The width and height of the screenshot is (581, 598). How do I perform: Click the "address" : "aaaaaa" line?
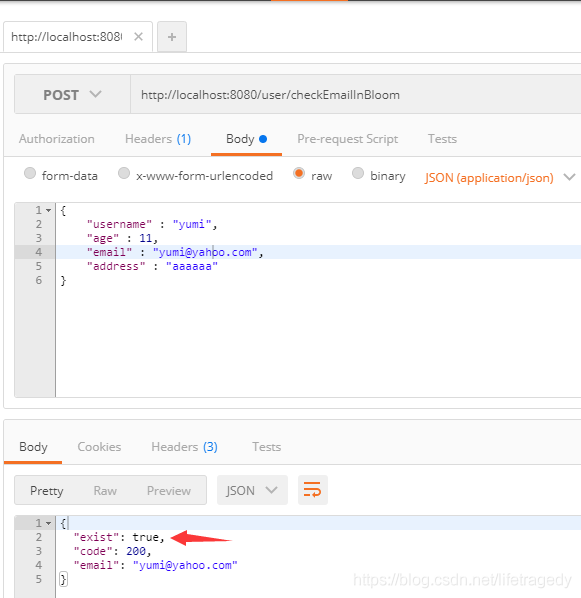click(x=152, y=266)
